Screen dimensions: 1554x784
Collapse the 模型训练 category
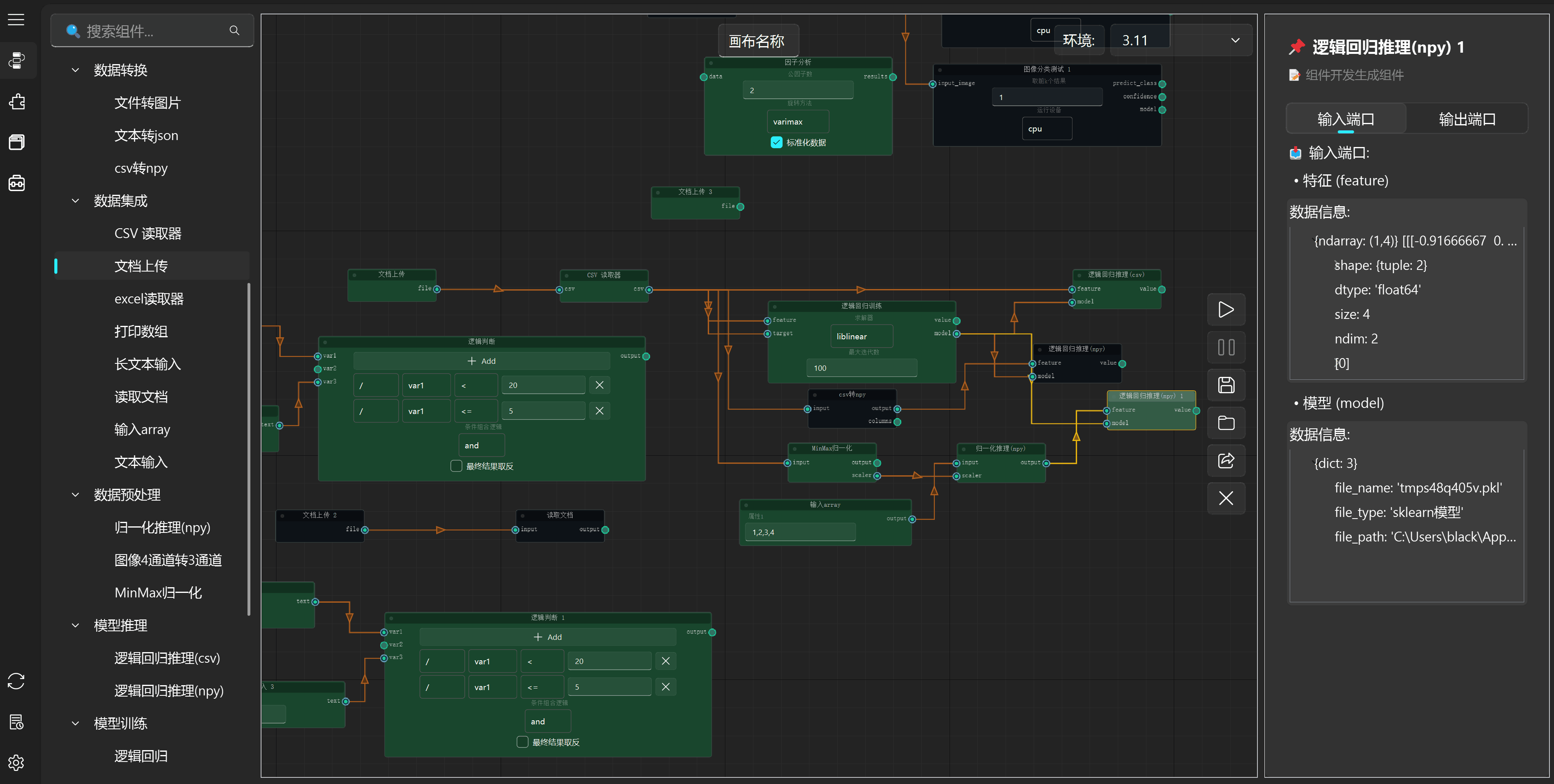(x=76, y=723)
